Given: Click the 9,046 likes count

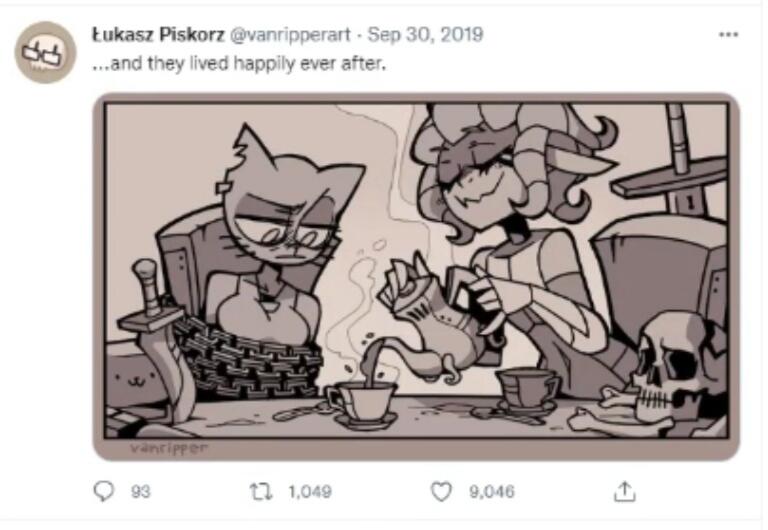Looking at the screenshot, I should [x=491, y=492].
